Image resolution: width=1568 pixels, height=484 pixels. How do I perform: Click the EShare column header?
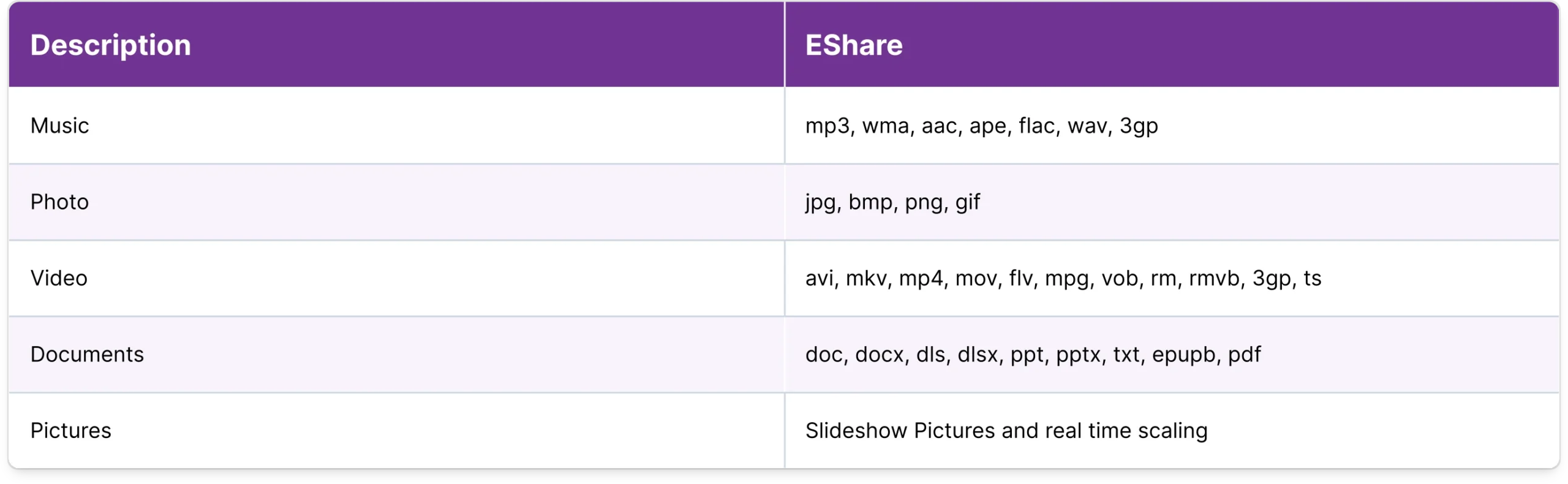pos(854,45)
